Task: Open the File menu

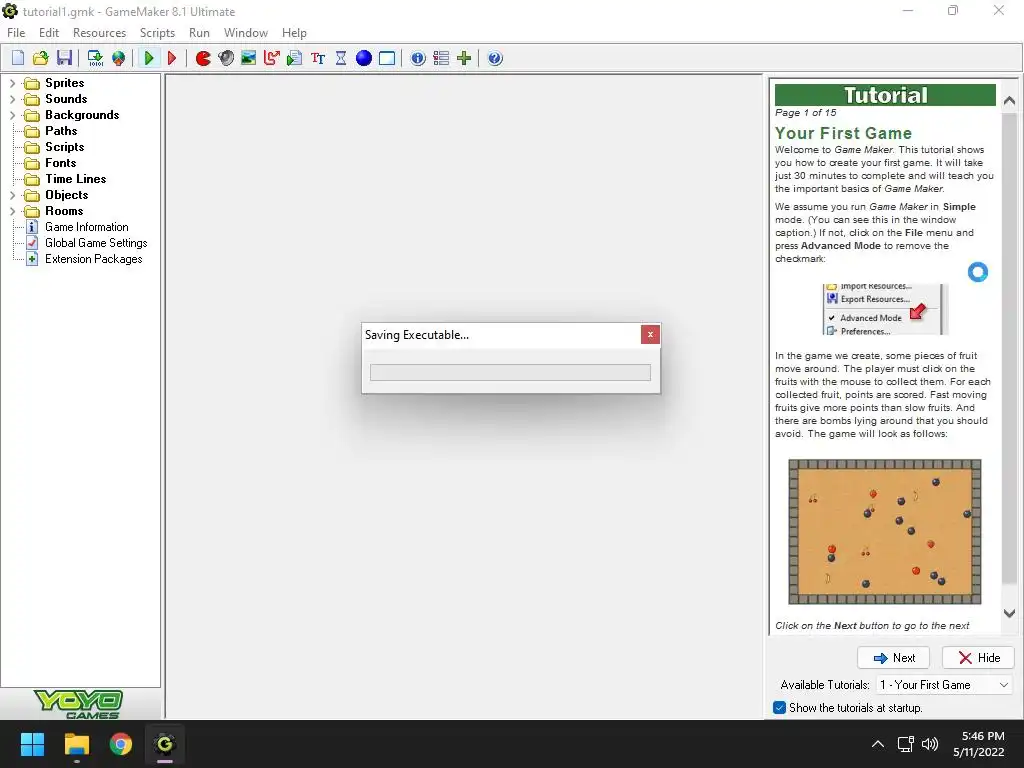Action: click(16, 33)
